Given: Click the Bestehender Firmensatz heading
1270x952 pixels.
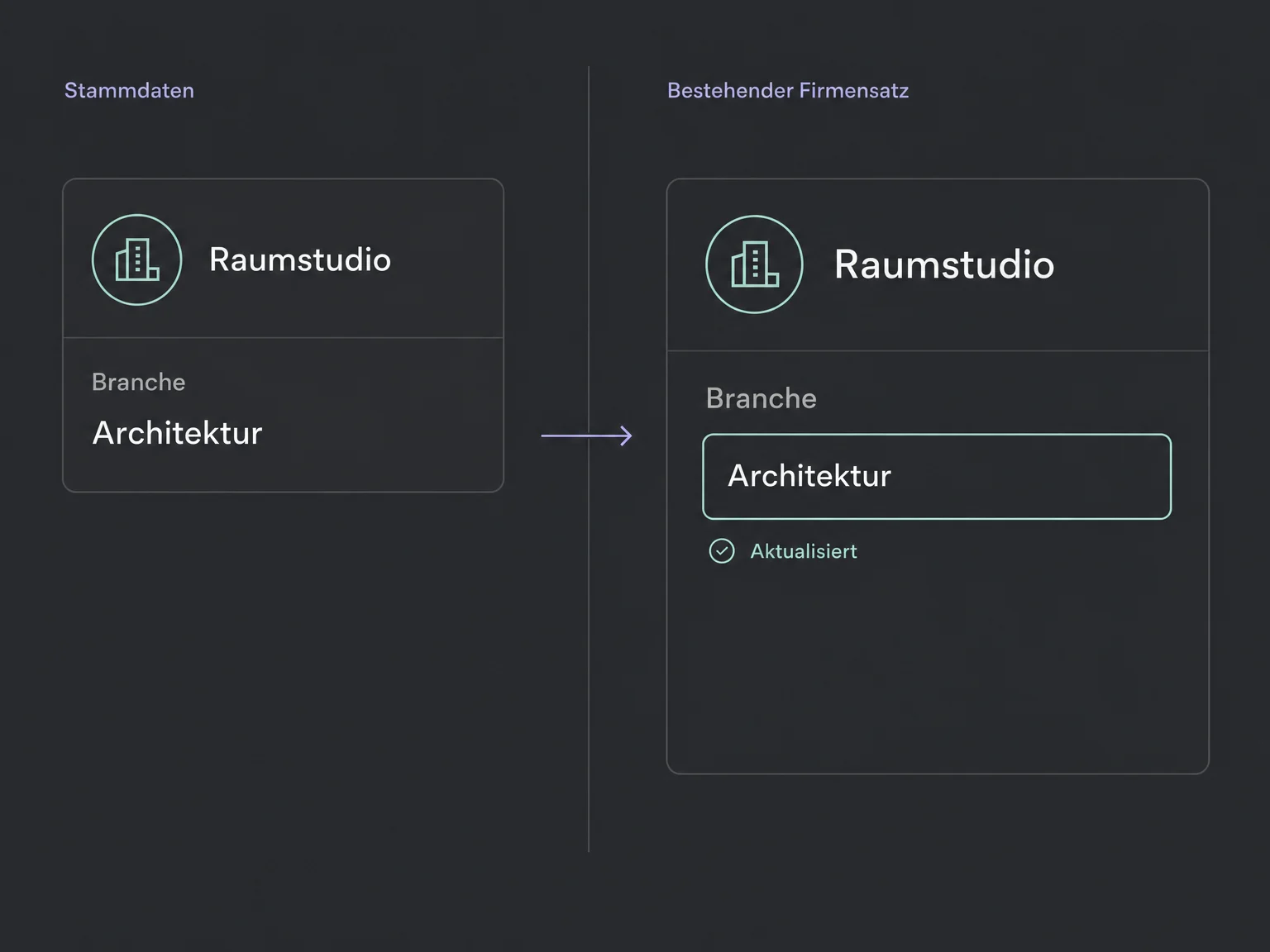Looking at the screenshot, I should tap(788, 90).
